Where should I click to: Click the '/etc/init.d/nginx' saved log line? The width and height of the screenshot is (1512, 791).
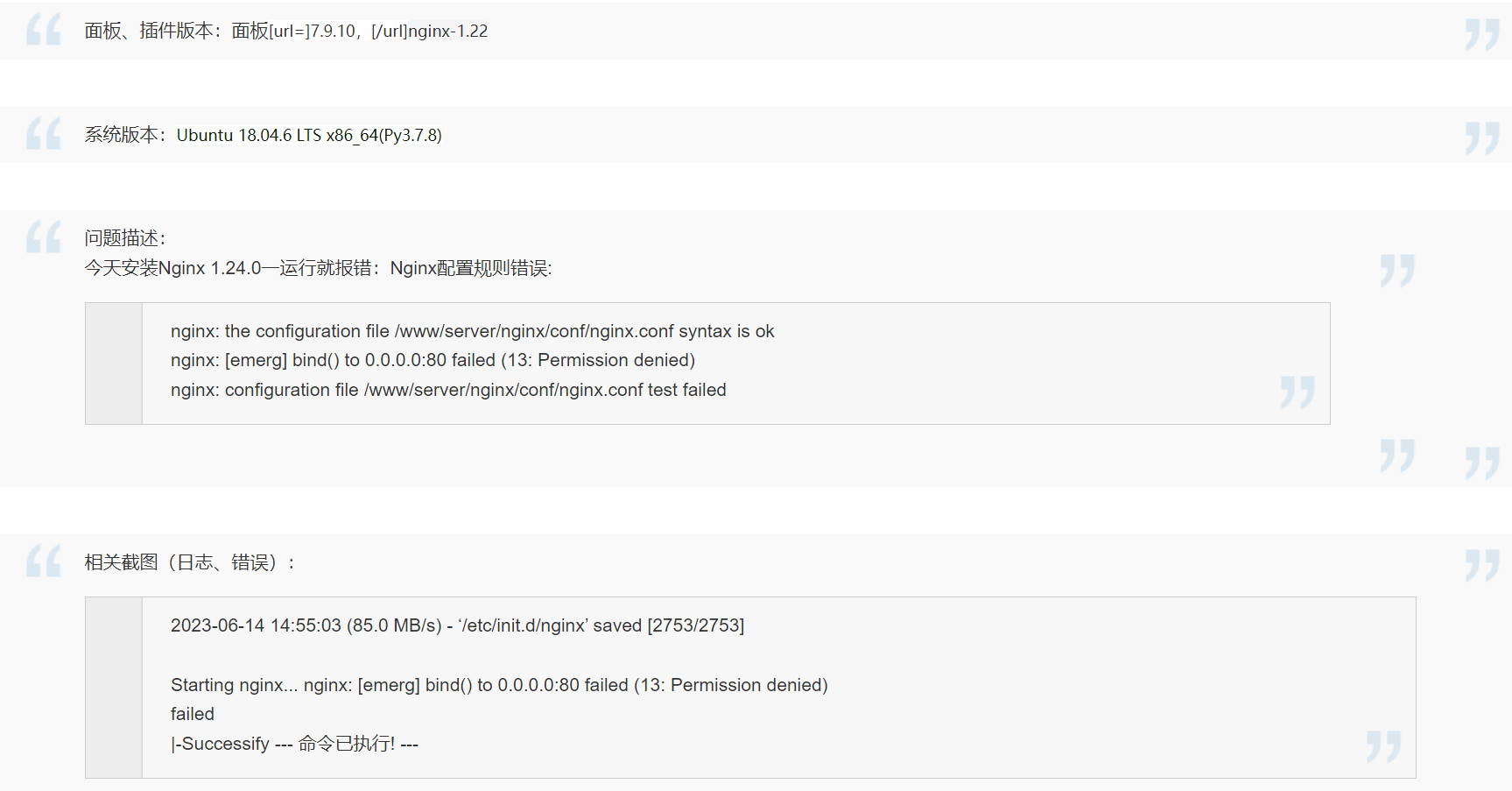pos(457,625)
